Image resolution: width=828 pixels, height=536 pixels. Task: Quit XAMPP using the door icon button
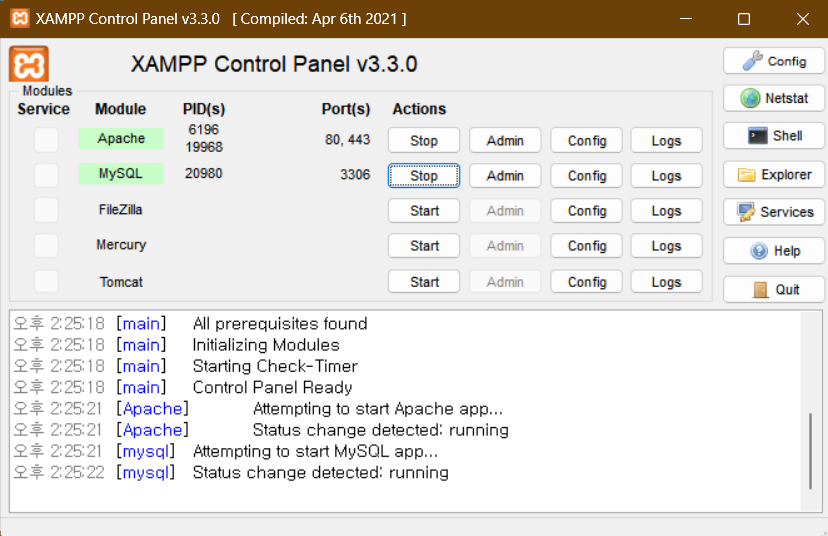[x=774, y=289]
